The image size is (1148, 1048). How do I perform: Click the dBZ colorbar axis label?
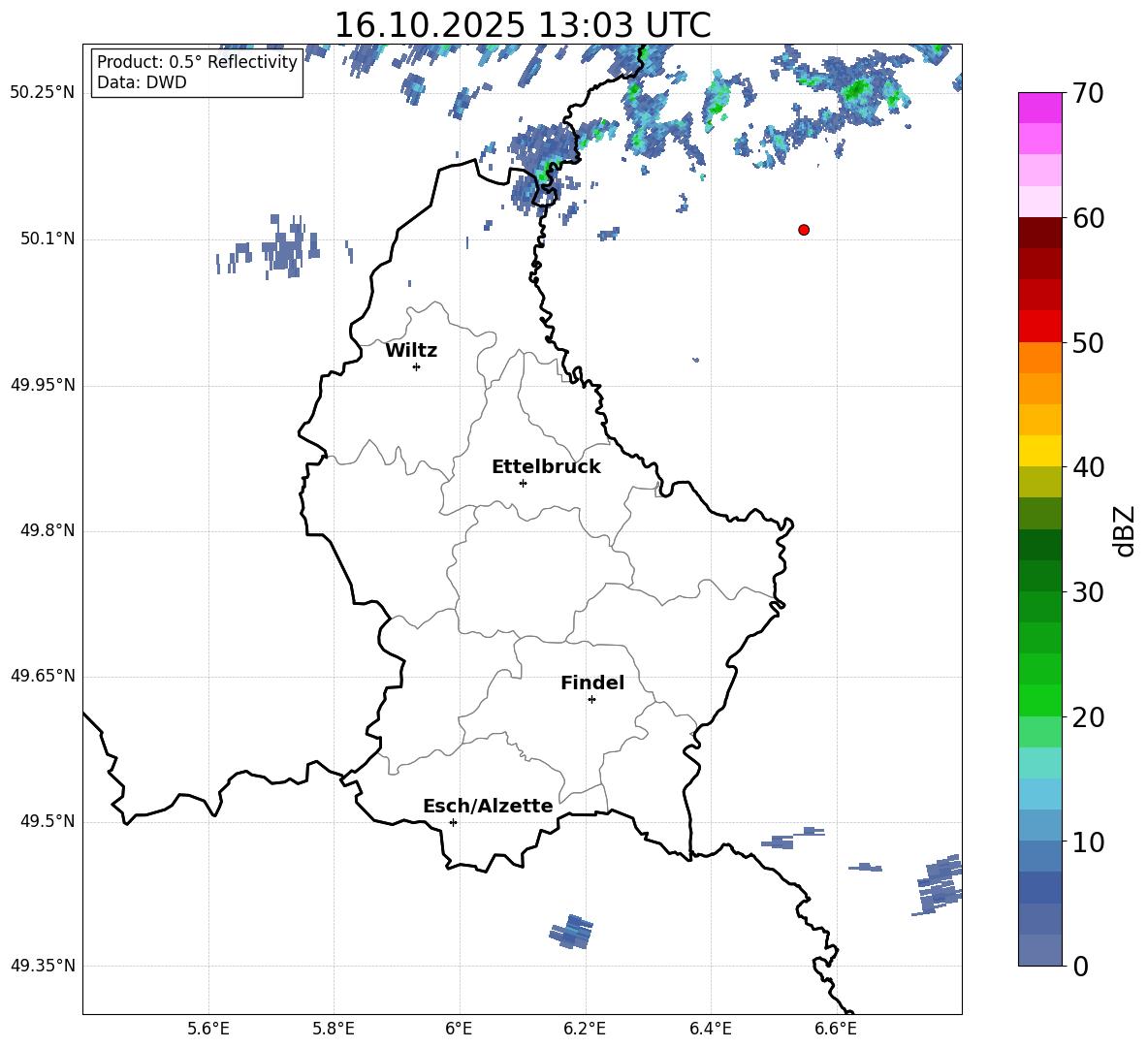(x=1125, y=531)
